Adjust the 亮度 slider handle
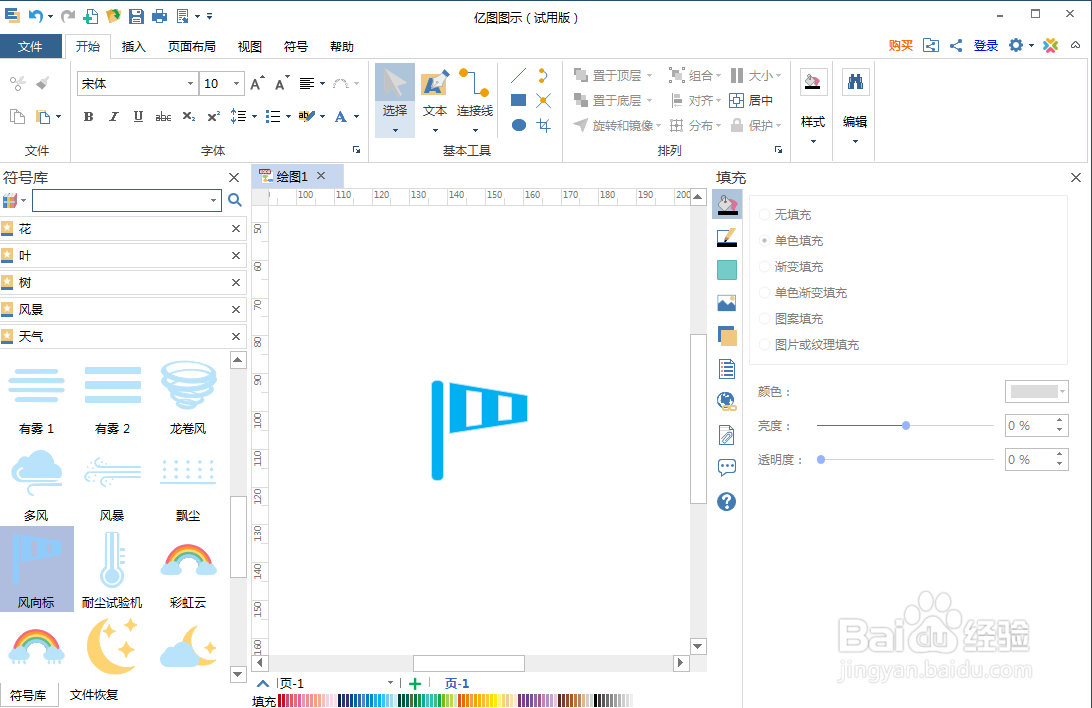The width and height of the screenshot is (1092, 708). pyautogui.click(x=906, y=425)
